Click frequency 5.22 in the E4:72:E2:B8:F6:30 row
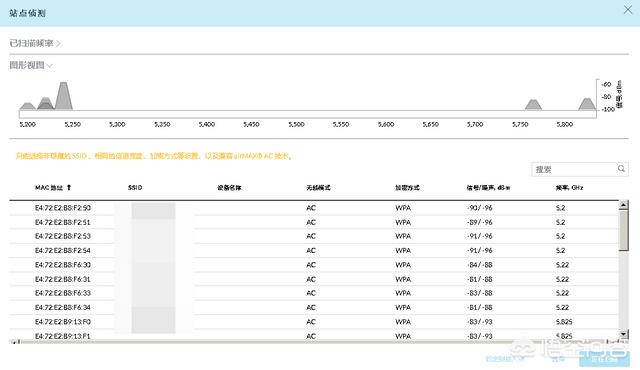The height and width of the screenshot is (370, 640). point(562,265)
